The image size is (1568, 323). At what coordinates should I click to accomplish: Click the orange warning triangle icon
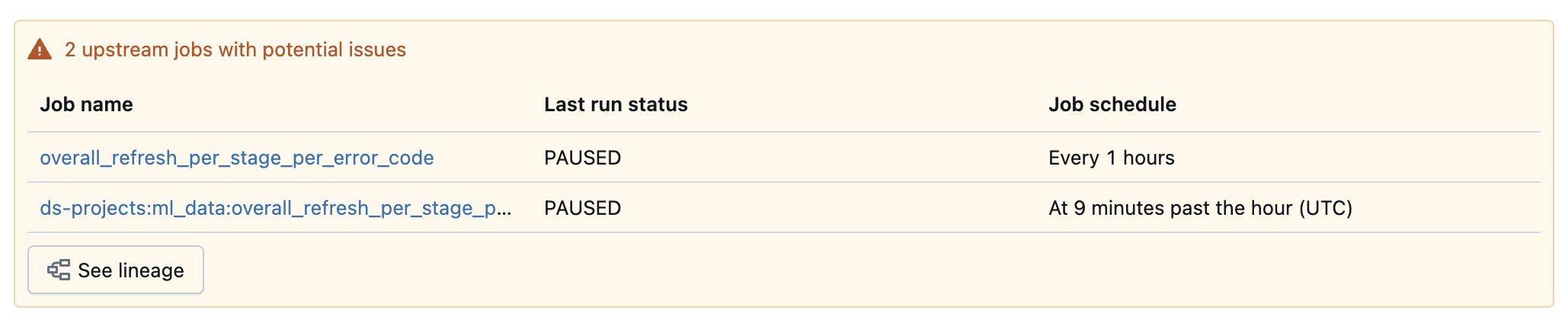pyautogui.click(x=40, y=50)
